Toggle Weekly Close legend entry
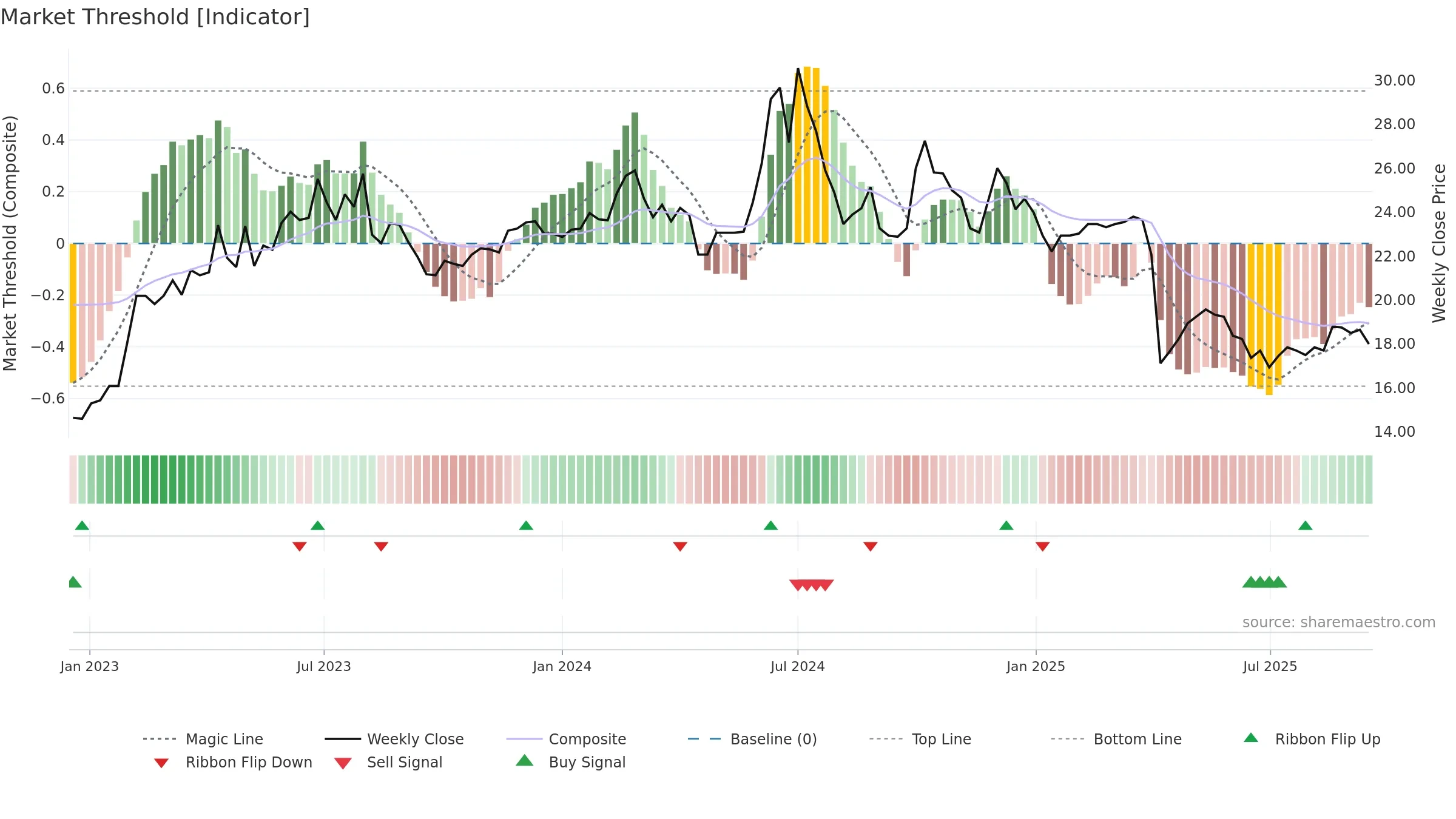This screenshot has width=1456, height=819. coord(394,739)
